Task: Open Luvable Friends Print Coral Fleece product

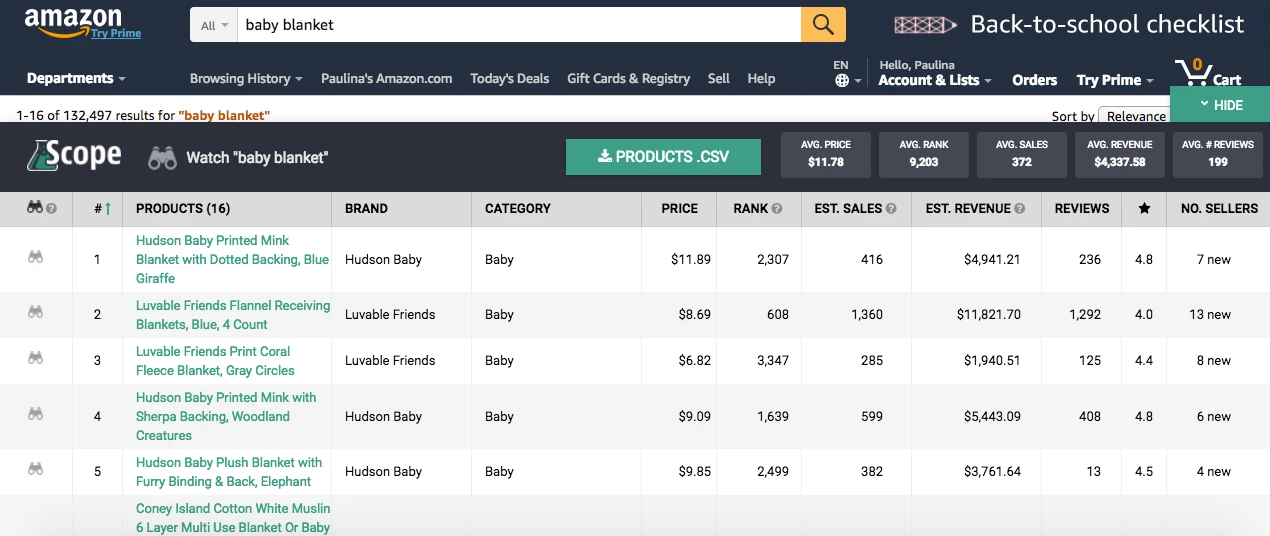Action: point(215,360)
